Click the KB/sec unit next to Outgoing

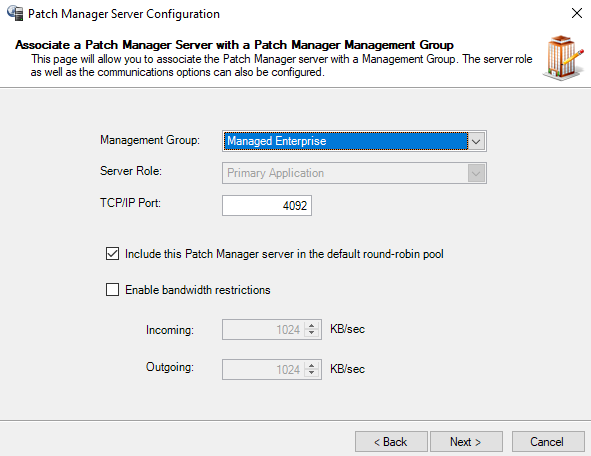pos(348,369)
